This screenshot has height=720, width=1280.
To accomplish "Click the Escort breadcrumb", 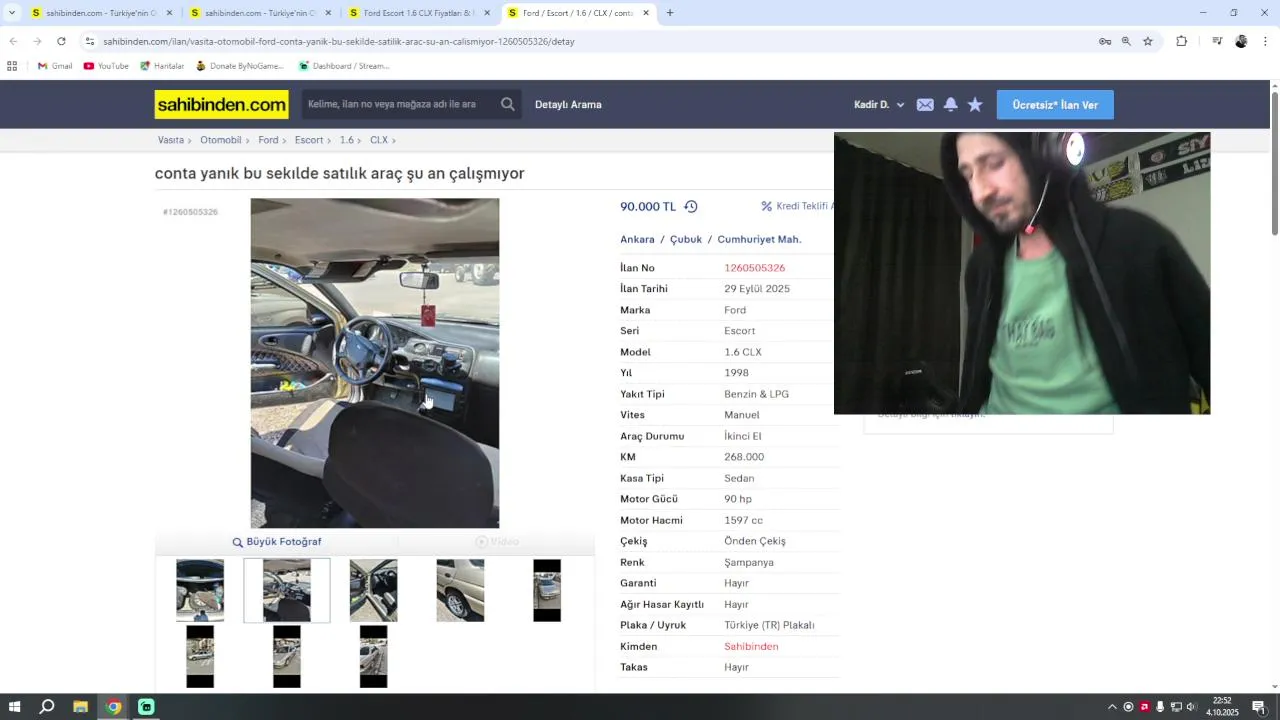I will (309, 140).
